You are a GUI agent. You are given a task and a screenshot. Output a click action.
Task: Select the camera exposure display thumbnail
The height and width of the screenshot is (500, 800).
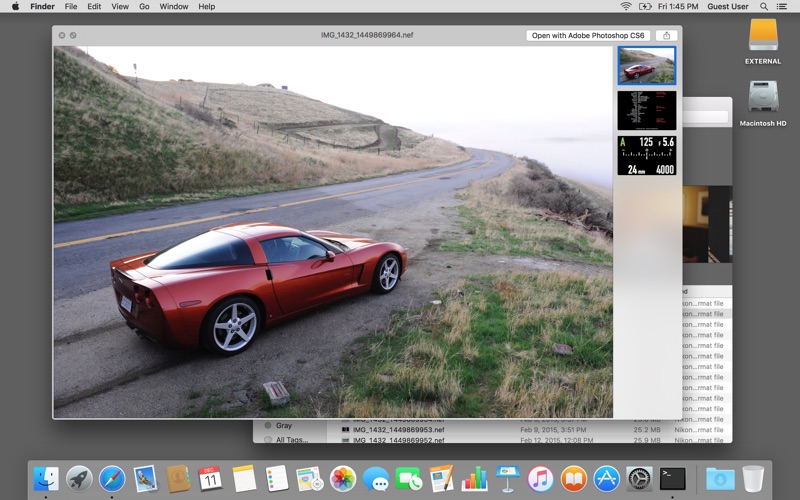coord(646,155)
